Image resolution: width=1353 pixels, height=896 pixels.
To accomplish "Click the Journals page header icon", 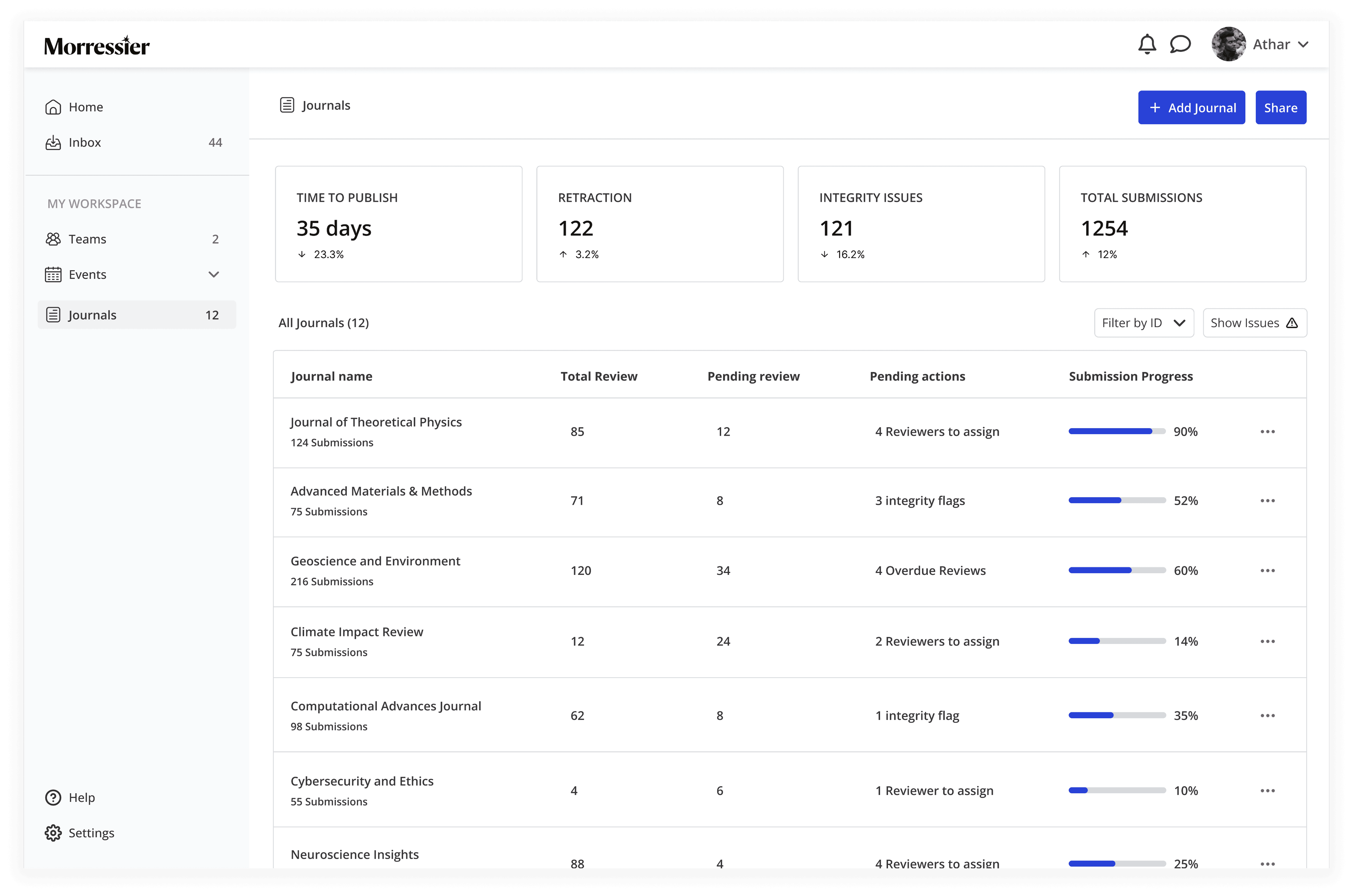I will coord(287,105).
